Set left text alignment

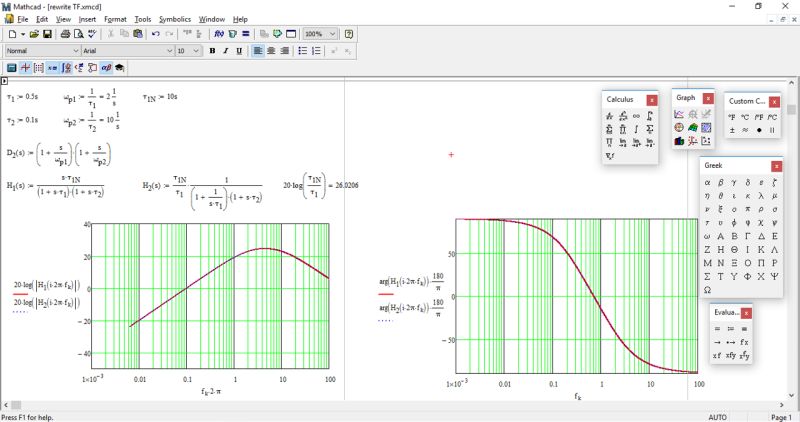pyautogui.click(x=258, y=51)
